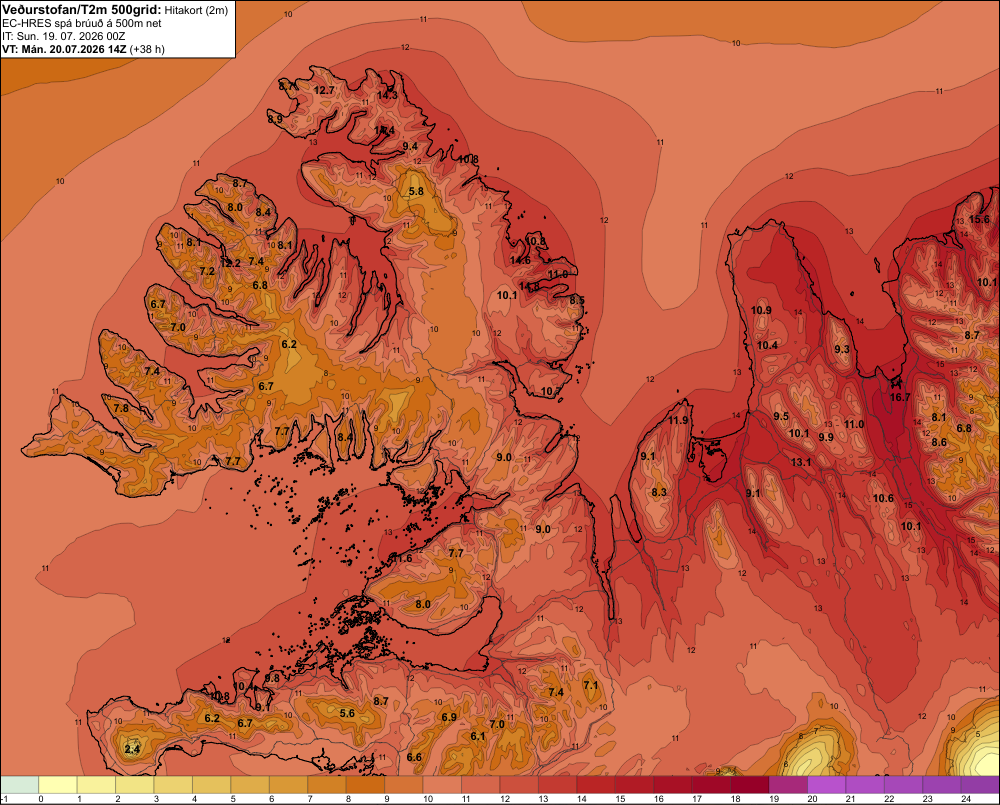
Task: Click the color swatch for 19 degrees
Action: pos(788,785)
